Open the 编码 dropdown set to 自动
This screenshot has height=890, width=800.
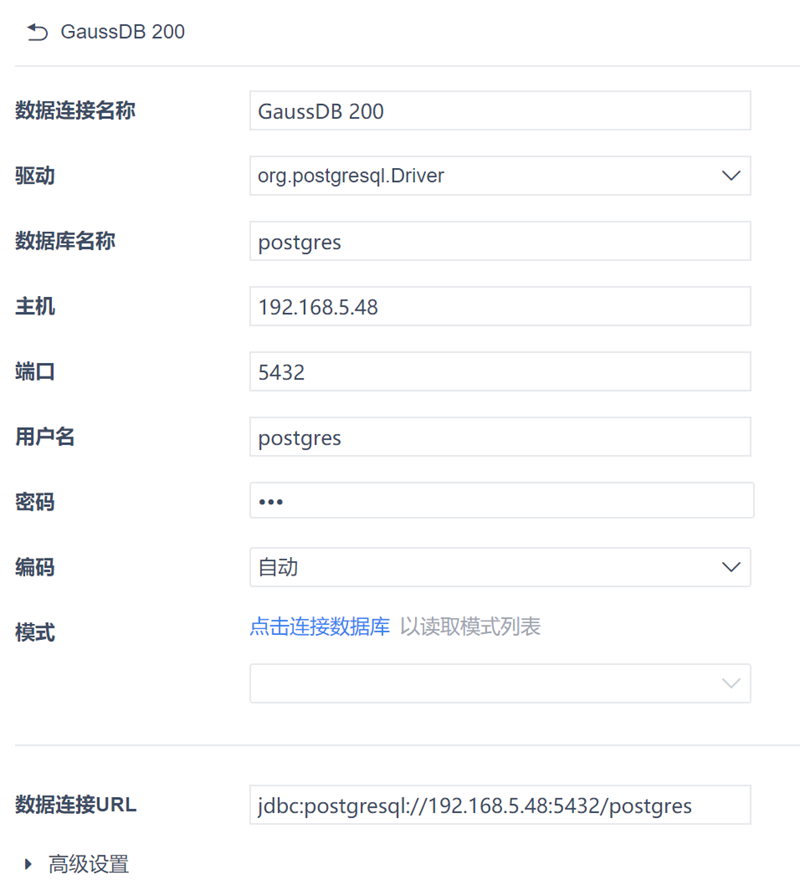pyautogui.click(x=500, y=568)
